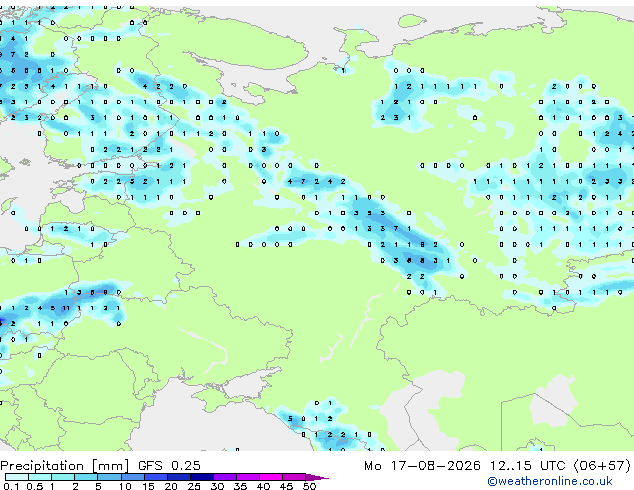The width and height of the screenshot is (634, 490).
Task: Click the legend label '45'
Action: click(x=286, y=486)
